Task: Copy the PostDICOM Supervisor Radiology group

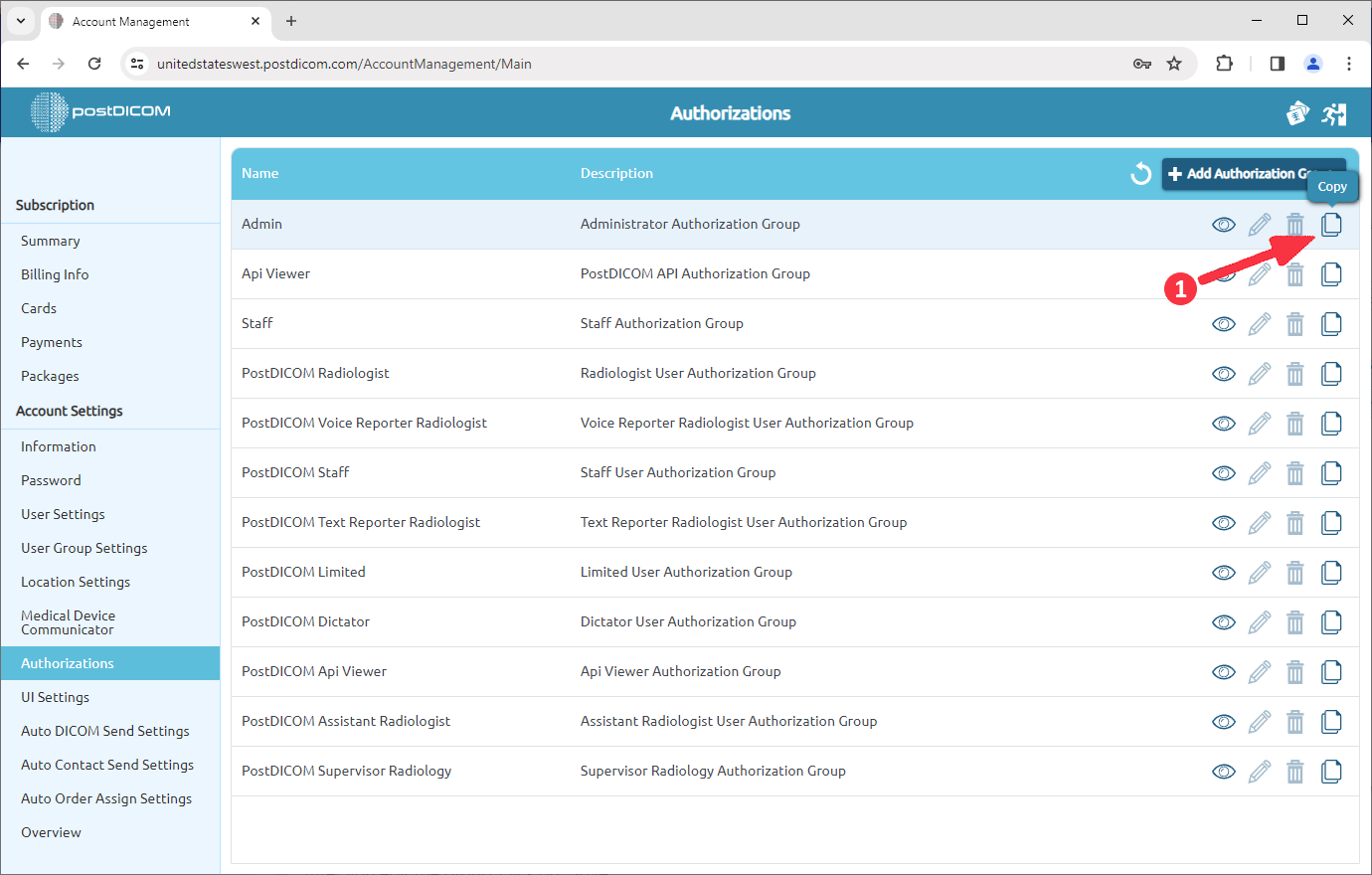Action: pyautogui.click(x=1331, y=771)
